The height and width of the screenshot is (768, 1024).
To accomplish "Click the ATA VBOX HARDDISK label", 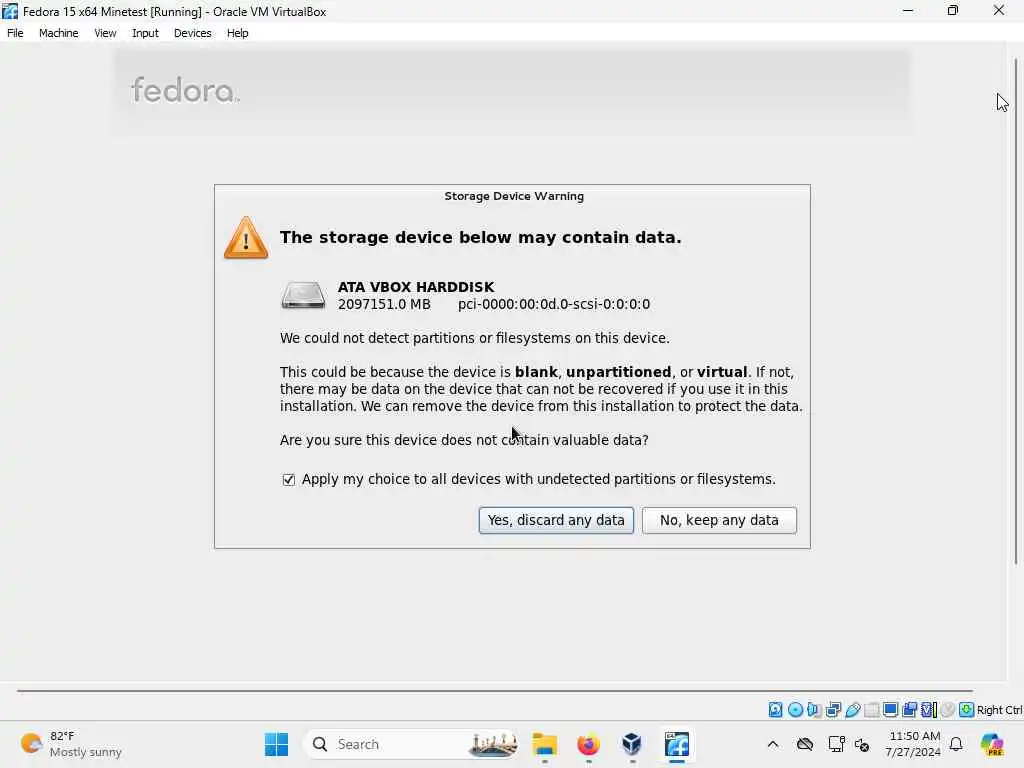I will tap(416, 287).
